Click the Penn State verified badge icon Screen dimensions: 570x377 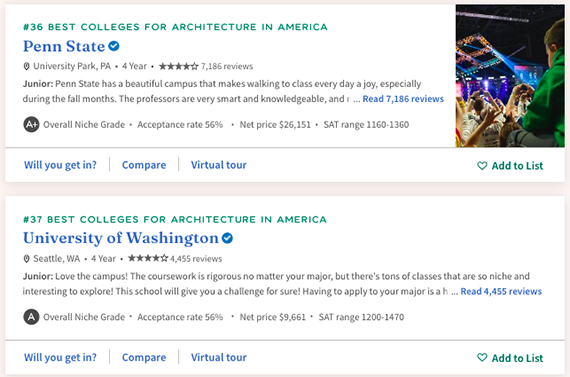tap(114, 46)
